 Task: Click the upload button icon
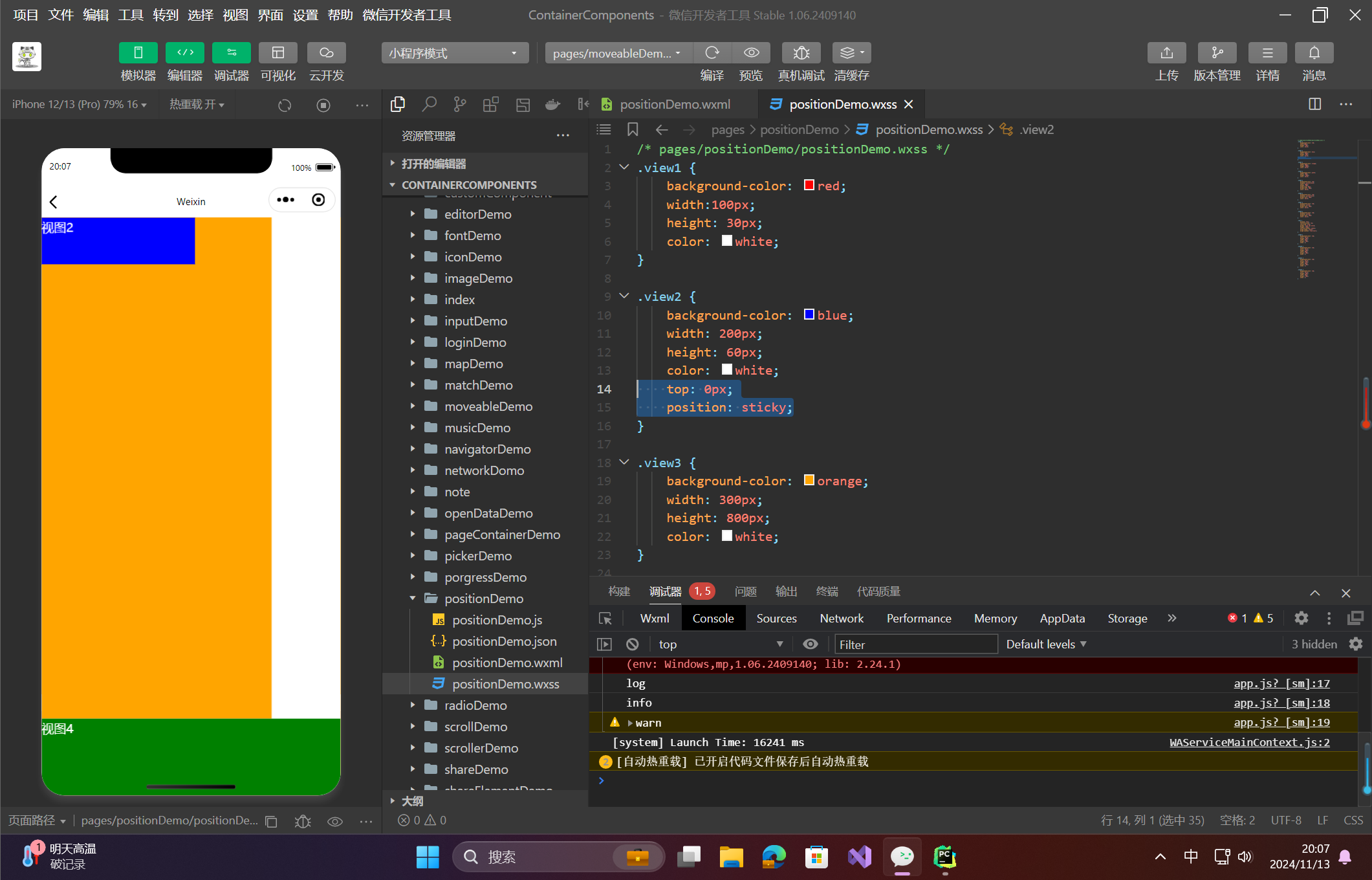(1166, 53)
